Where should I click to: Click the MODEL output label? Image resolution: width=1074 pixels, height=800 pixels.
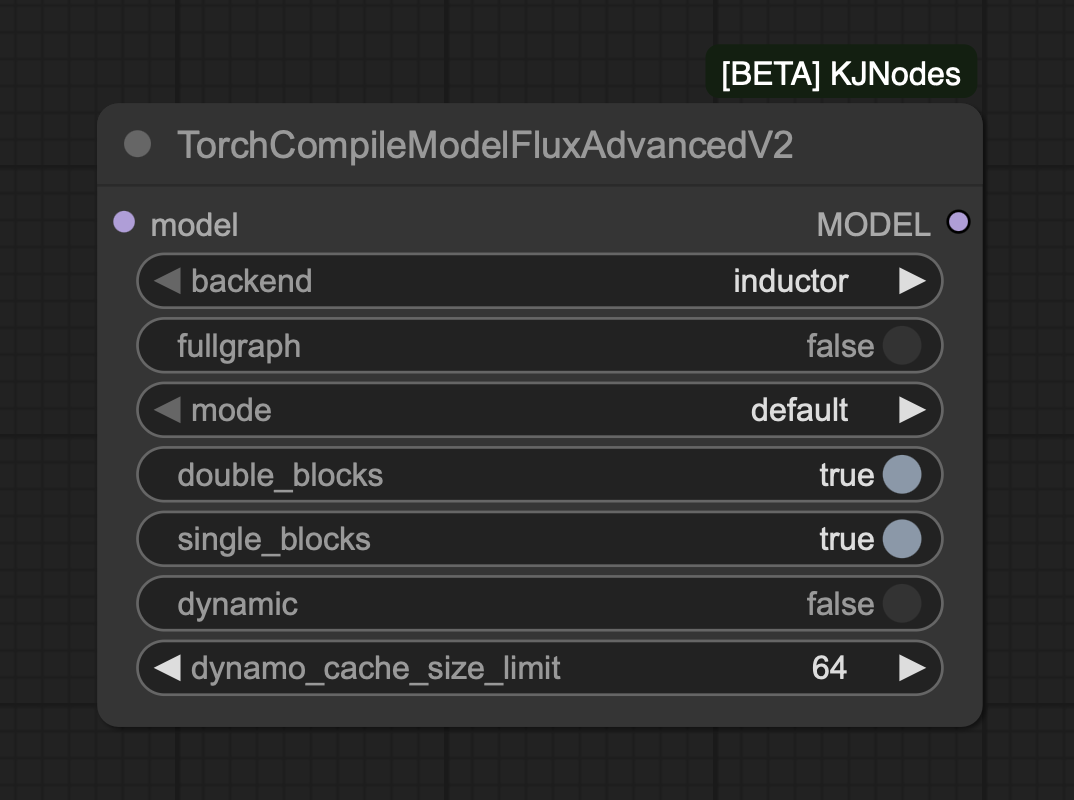pyautogui.click(x=873, y=225)
